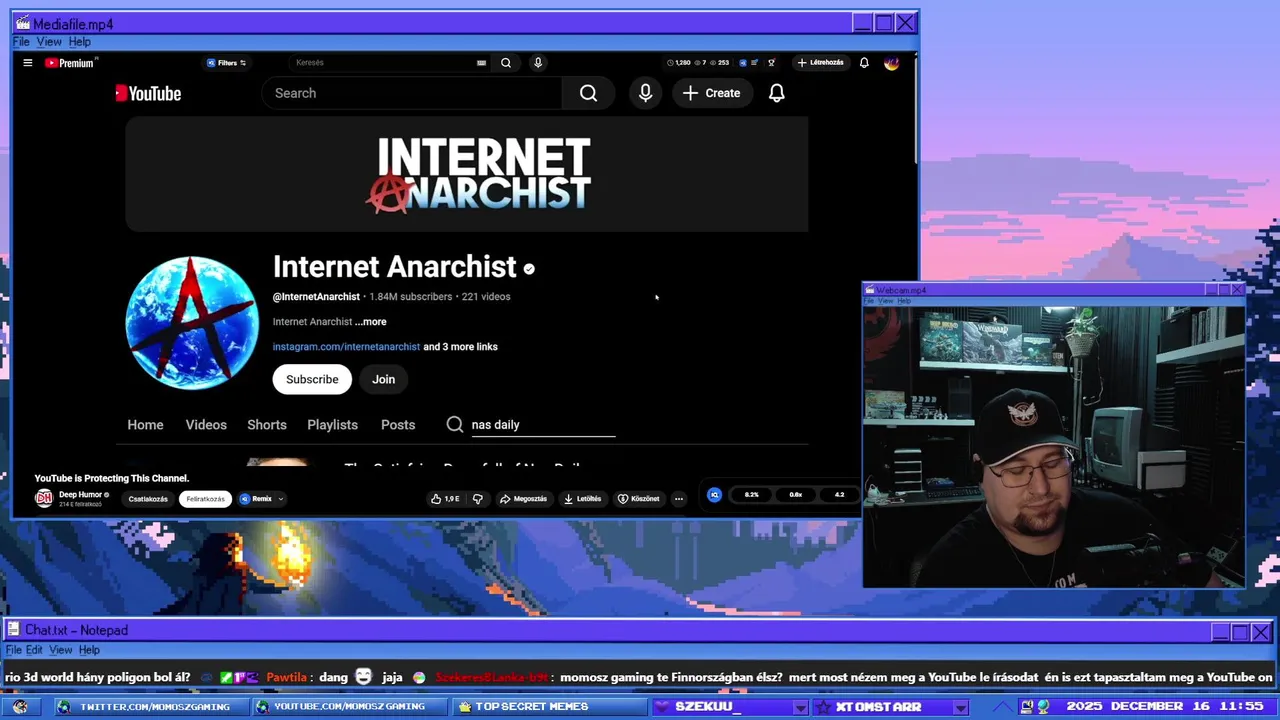Click the large YouTube logo
Viewport: 1280px width, 720px height.
(x=148, y=93)
